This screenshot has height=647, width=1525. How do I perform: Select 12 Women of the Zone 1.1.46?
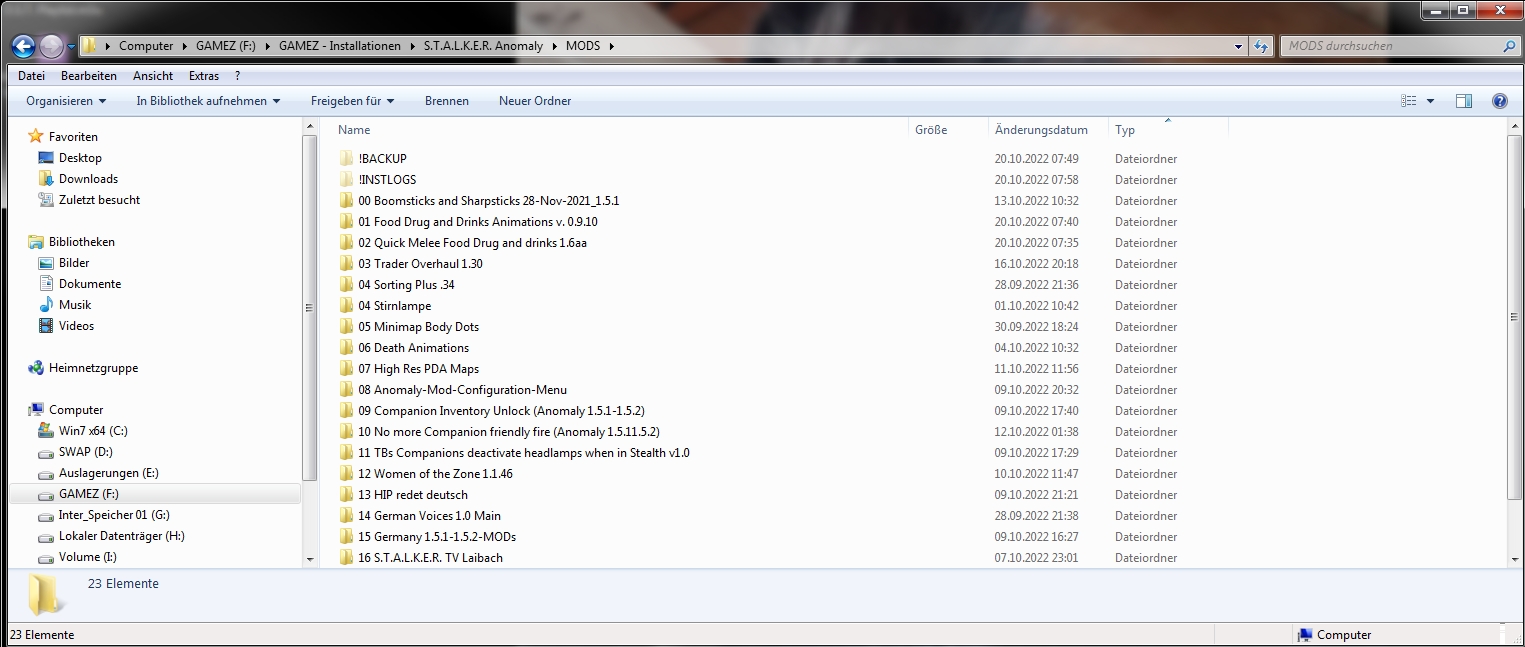[435, 473]
